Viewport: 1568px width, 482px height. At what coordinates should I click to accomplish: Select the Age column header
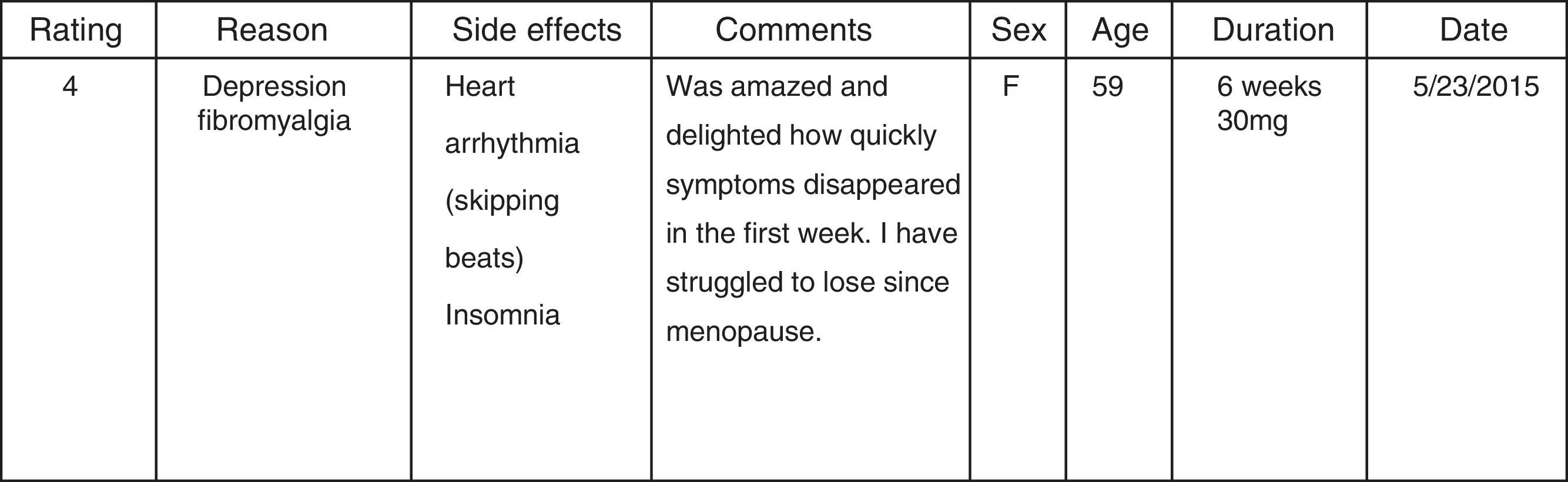[x=1120, y=30]
